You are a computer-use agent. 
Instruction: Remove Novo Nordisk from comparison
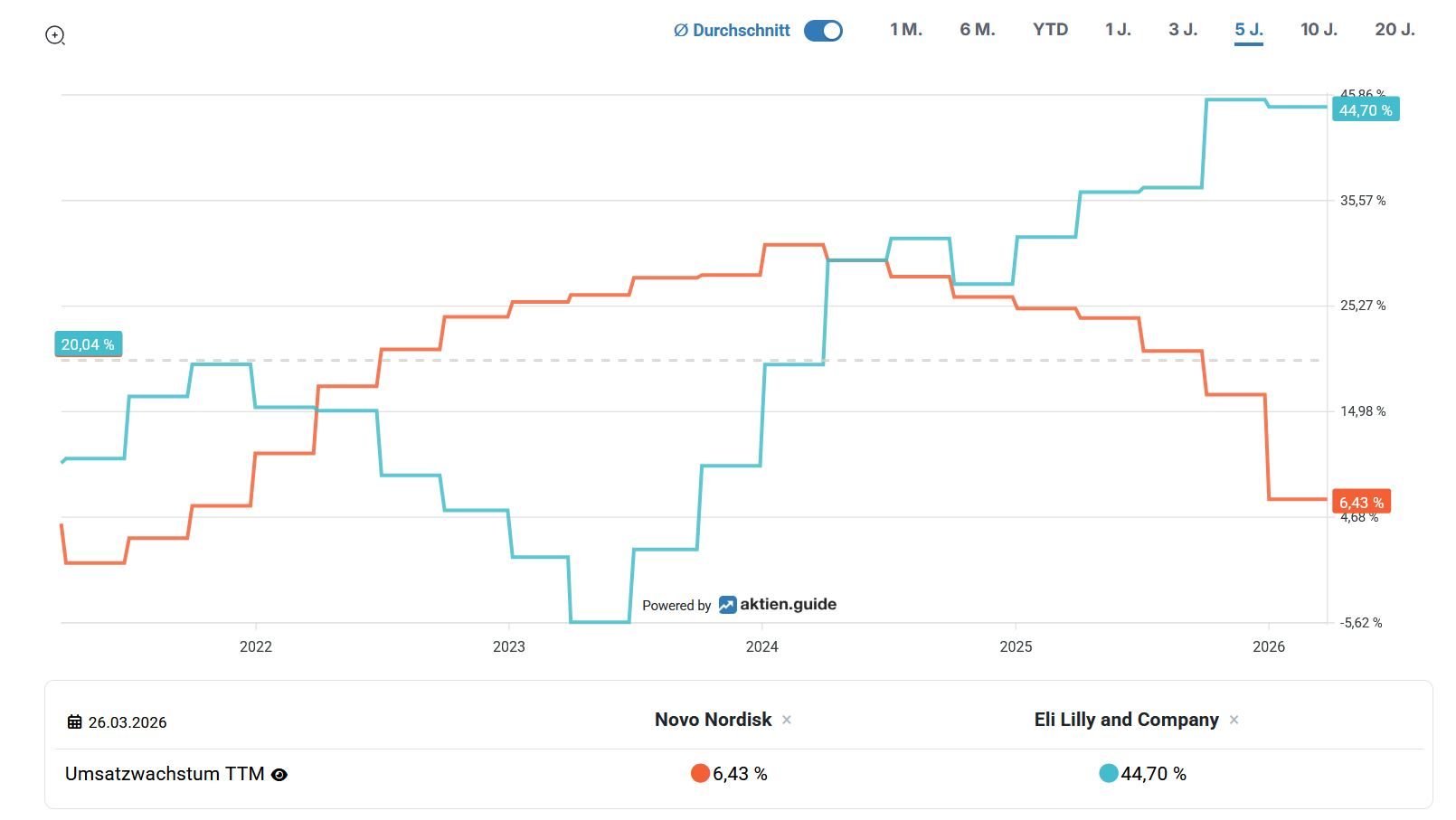click(787, 721)
